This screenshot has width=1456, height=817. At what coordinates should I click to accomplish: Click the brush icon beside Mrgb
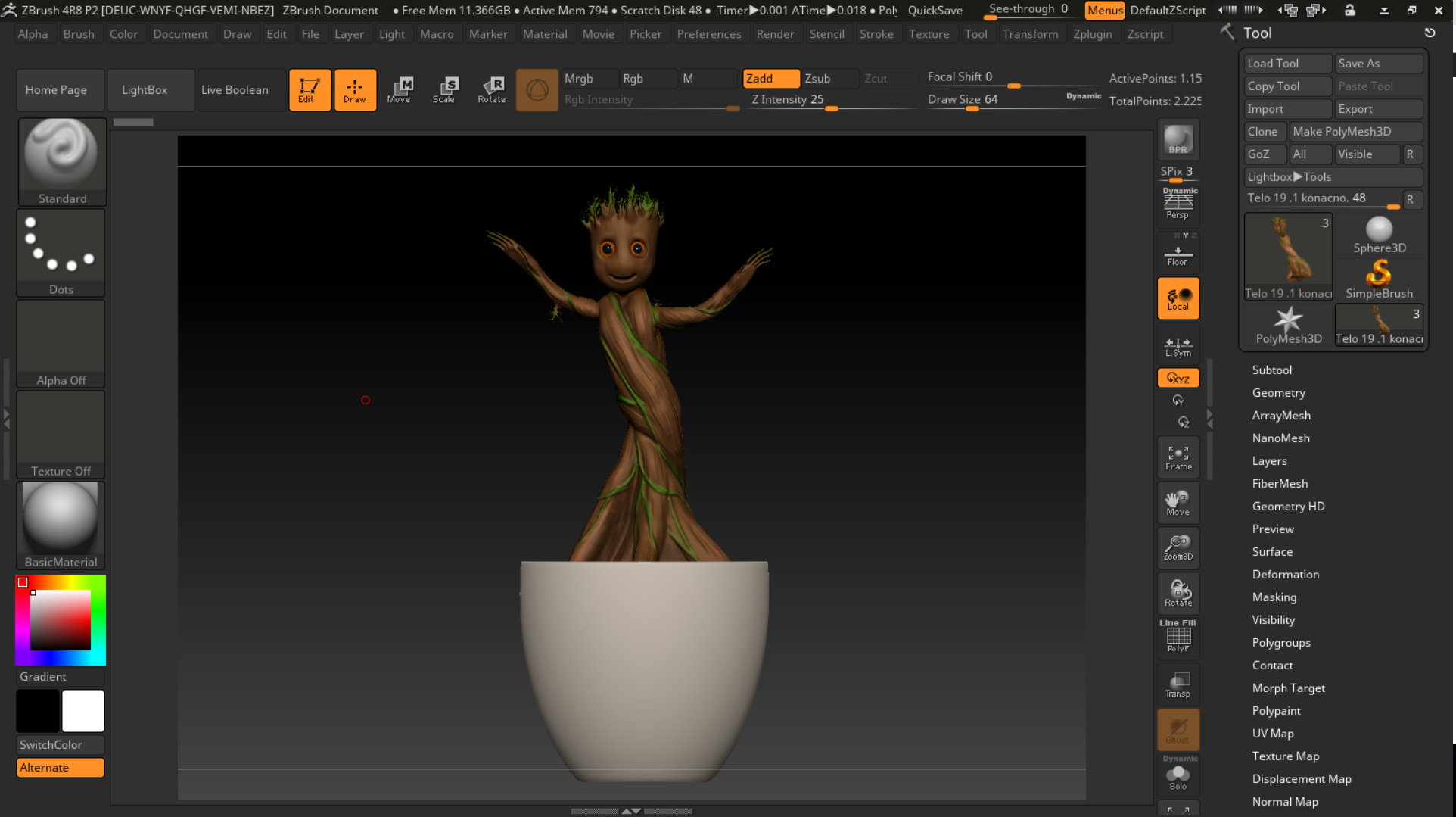[537, 90]
